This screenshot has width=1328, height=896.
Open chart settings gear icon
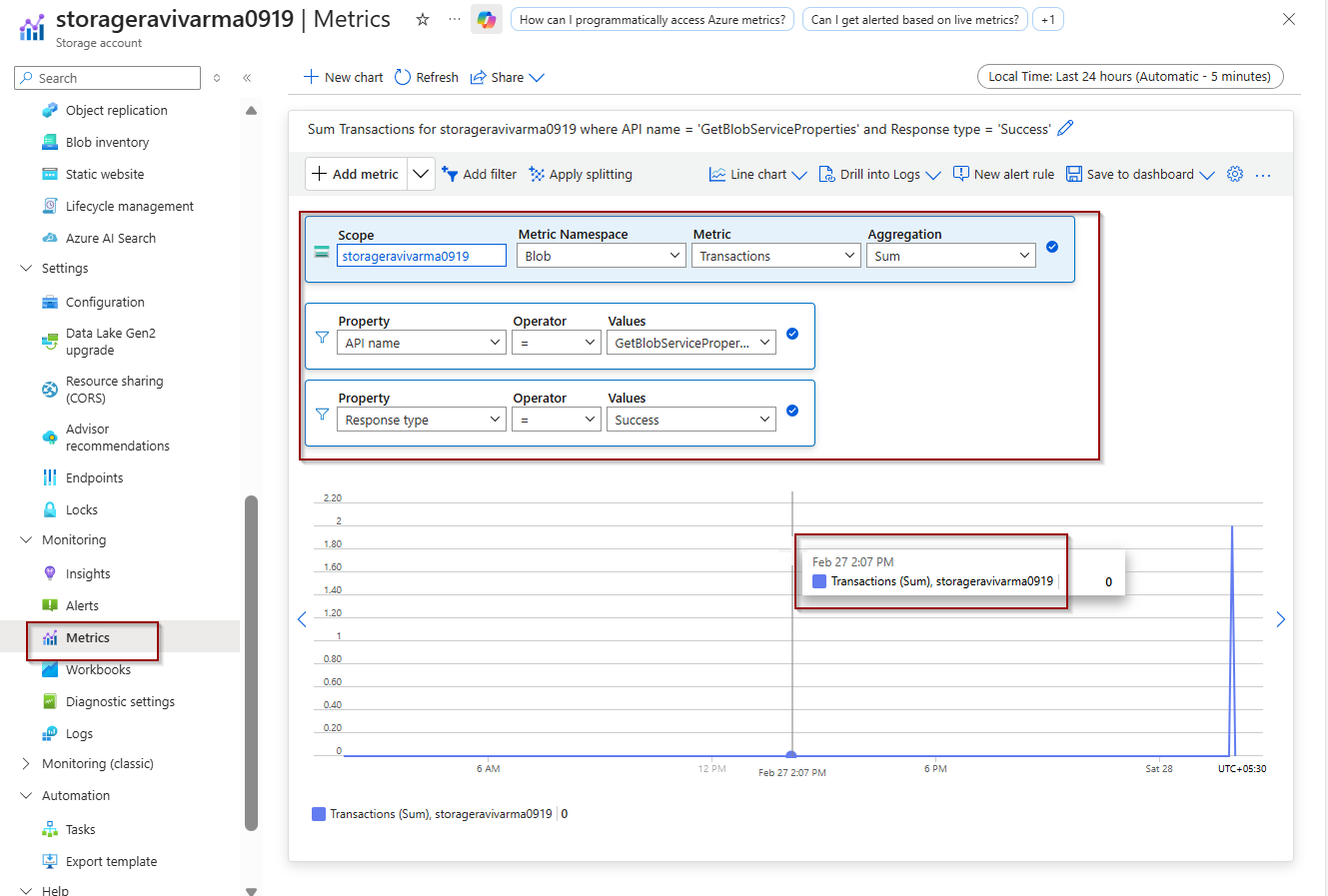tap(1235, 174)
